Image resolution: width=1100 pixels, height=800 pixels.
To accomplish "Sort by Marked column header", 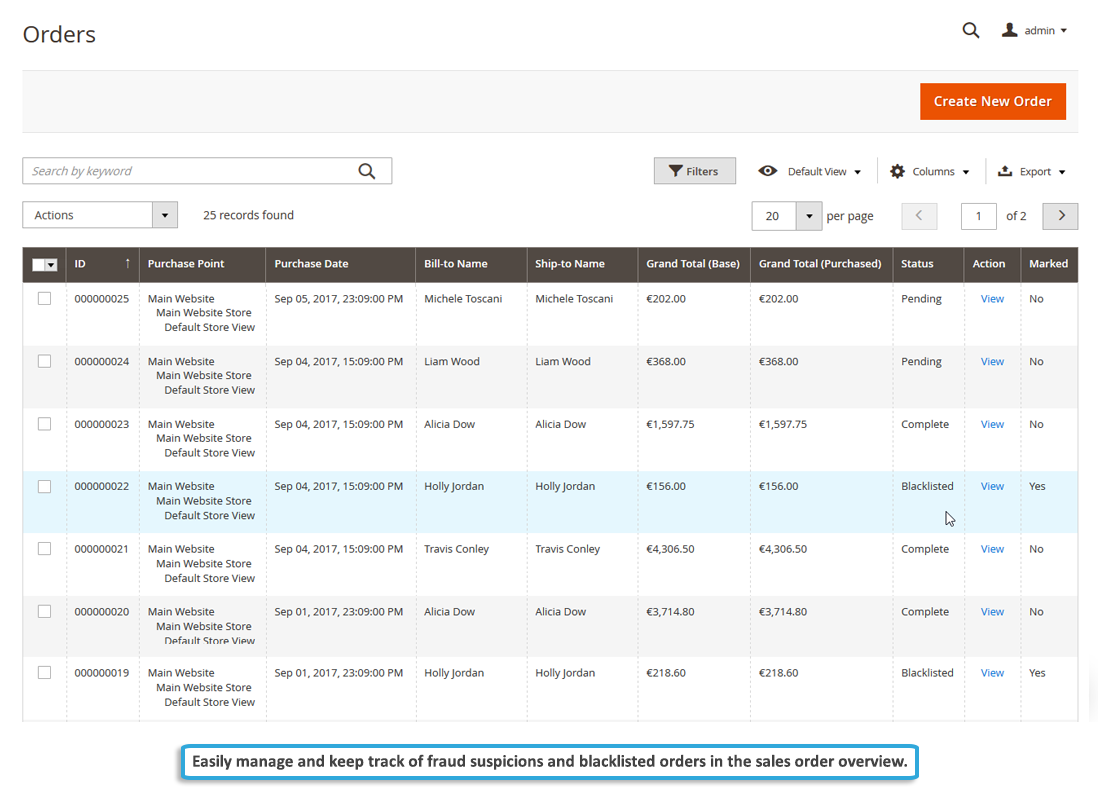I will pos(1048,263).
